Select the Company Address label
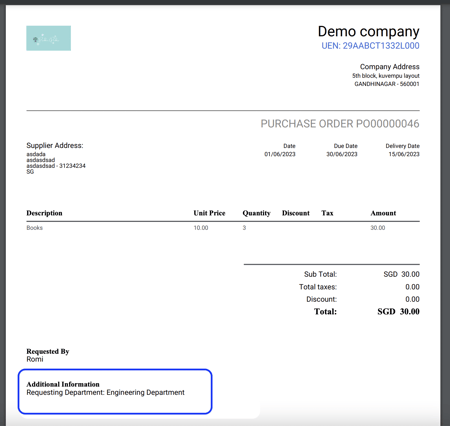This screenshot has width=450, height=426. point(389,67)
